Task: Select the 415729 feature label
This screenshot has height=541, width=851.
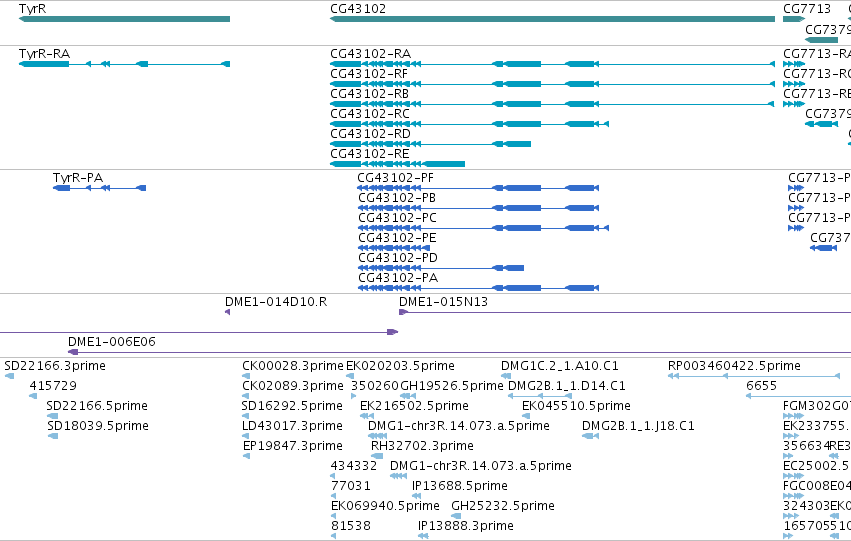Action: click(x=53, y=386)
